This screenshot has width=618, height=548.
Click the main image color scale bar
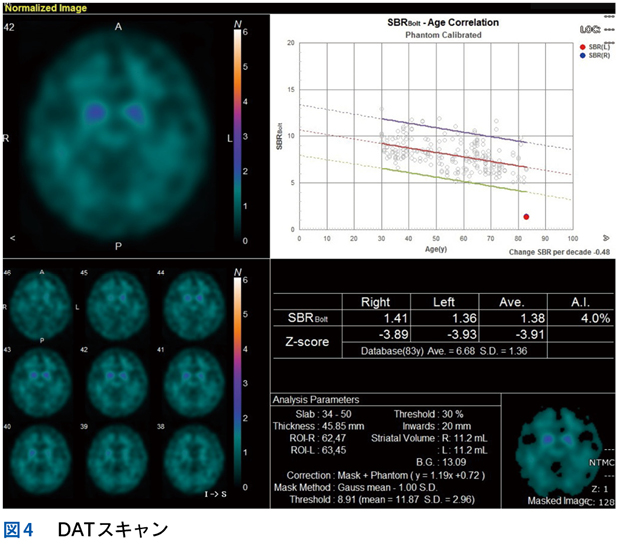click(x=235, y=135)
